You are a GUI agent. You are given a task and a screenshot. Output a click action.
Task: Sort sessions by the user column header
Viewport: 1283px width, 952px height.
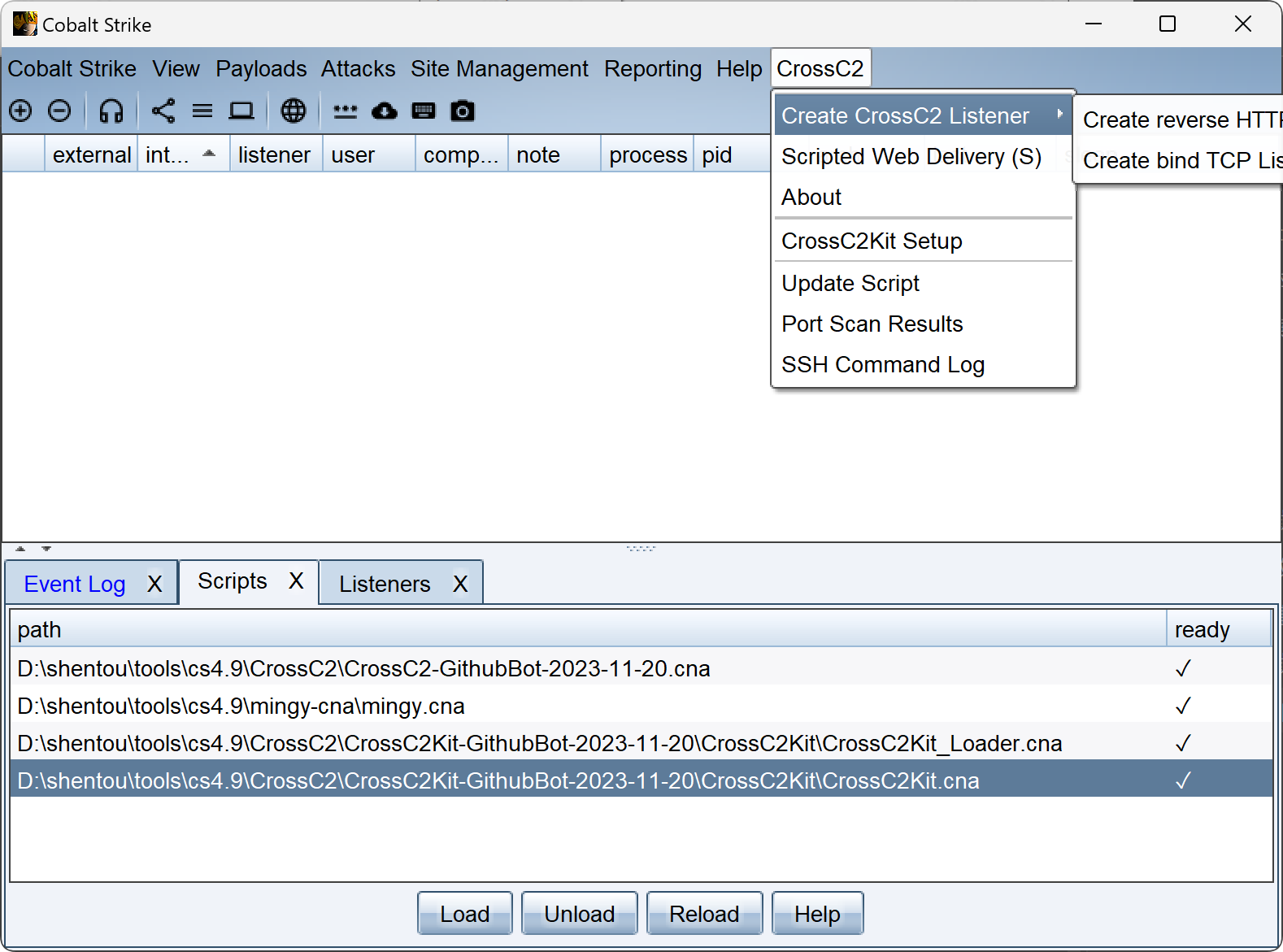[369, 154]
